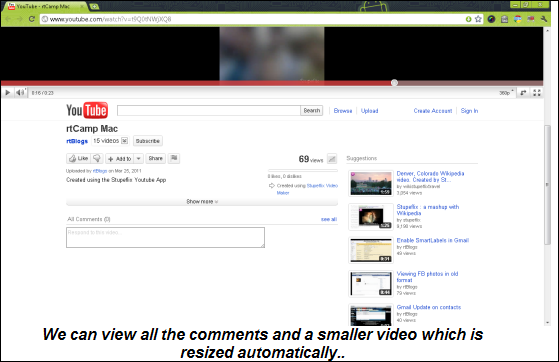Go forward with the browser forward arrow
Viewport: 559px width, 362px height.
click(x=20, y=19)
